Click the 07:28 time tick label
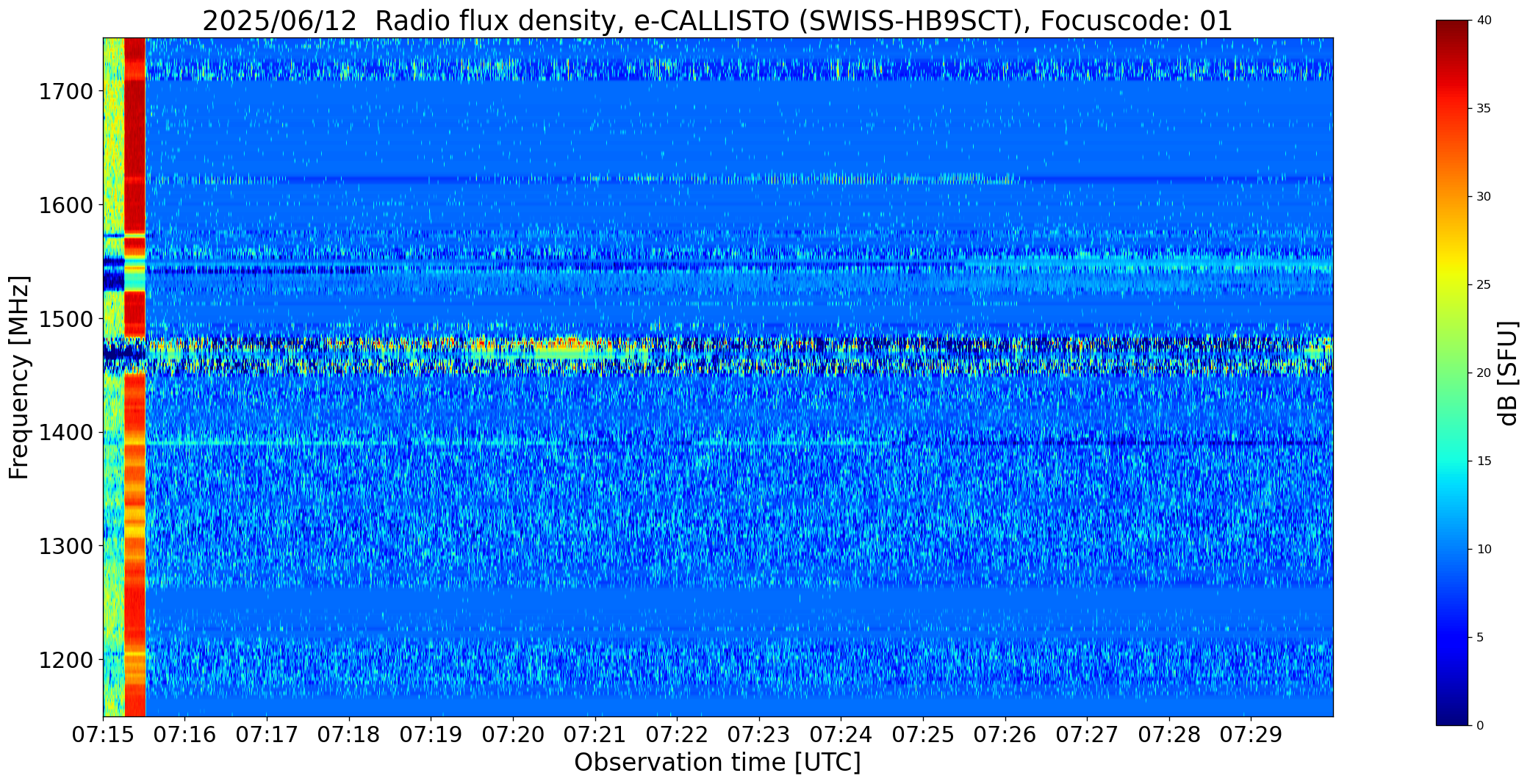This screenshot has height=784, width=1530. [x=1169, y=735]
